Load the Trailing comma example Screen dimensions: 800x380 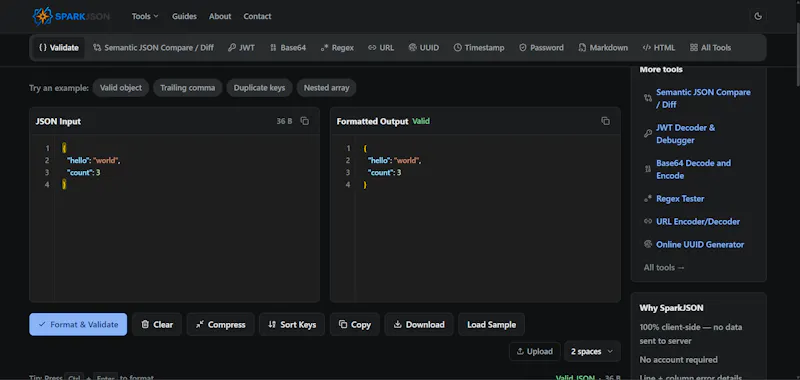188,88
